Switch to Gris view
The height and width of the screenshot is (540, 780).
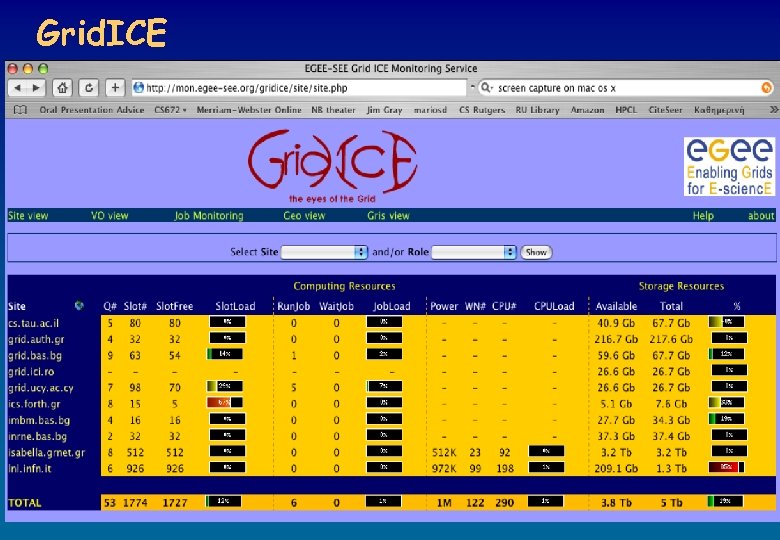click(388, 216)
